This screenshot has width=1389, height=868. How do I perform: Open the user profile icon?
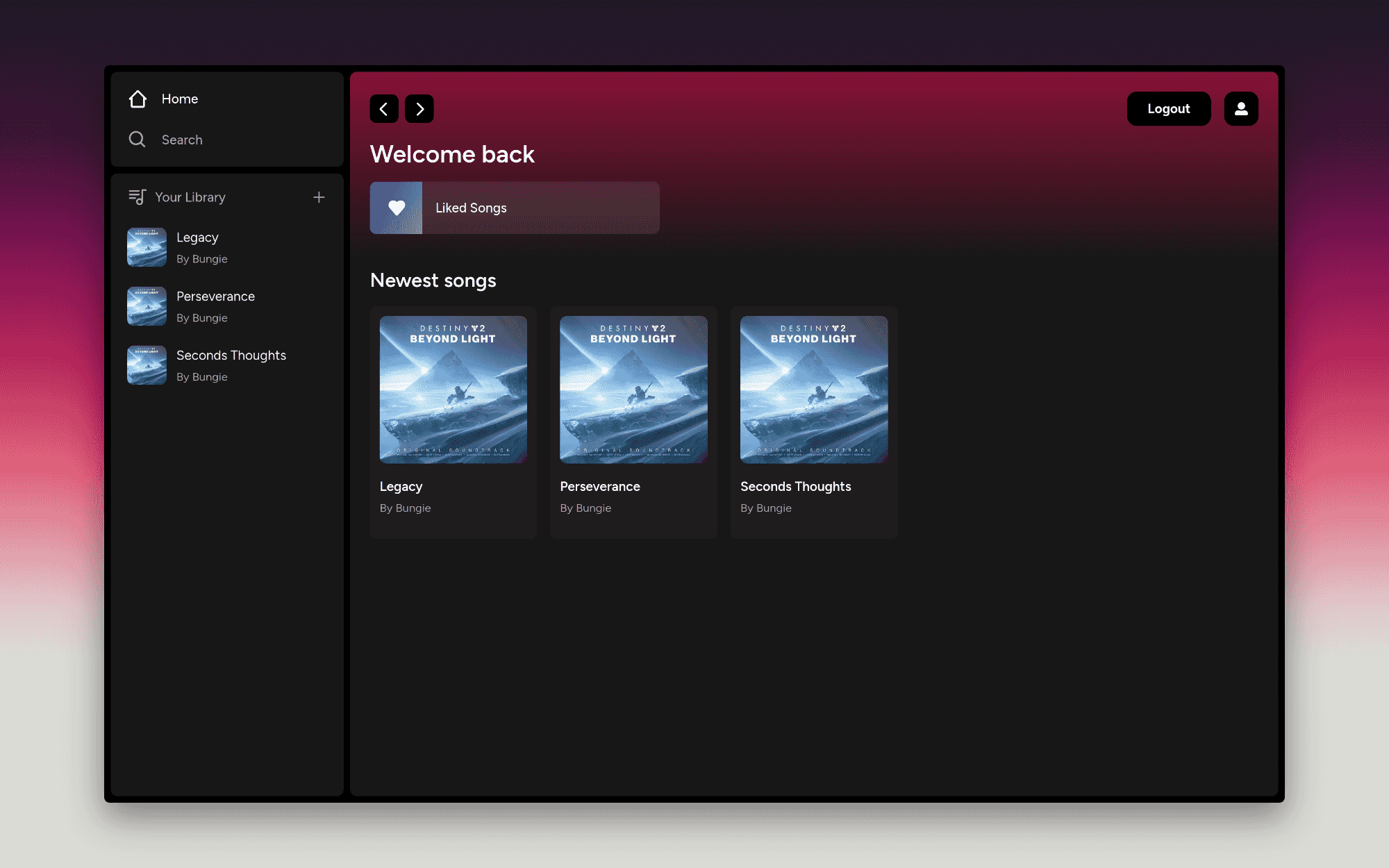click(x=1241, y=109)
